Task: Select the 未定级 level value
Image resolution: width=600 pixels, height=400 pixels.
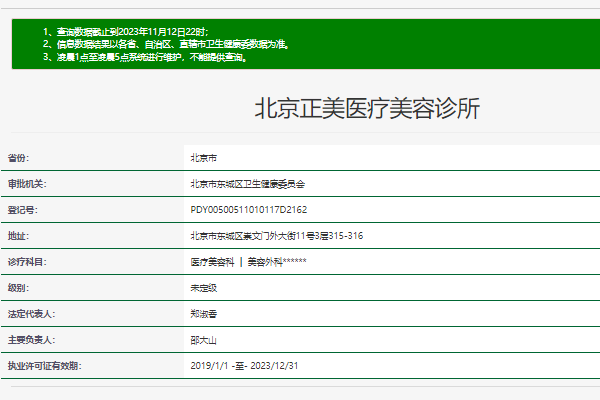Action: click(204, 288)
